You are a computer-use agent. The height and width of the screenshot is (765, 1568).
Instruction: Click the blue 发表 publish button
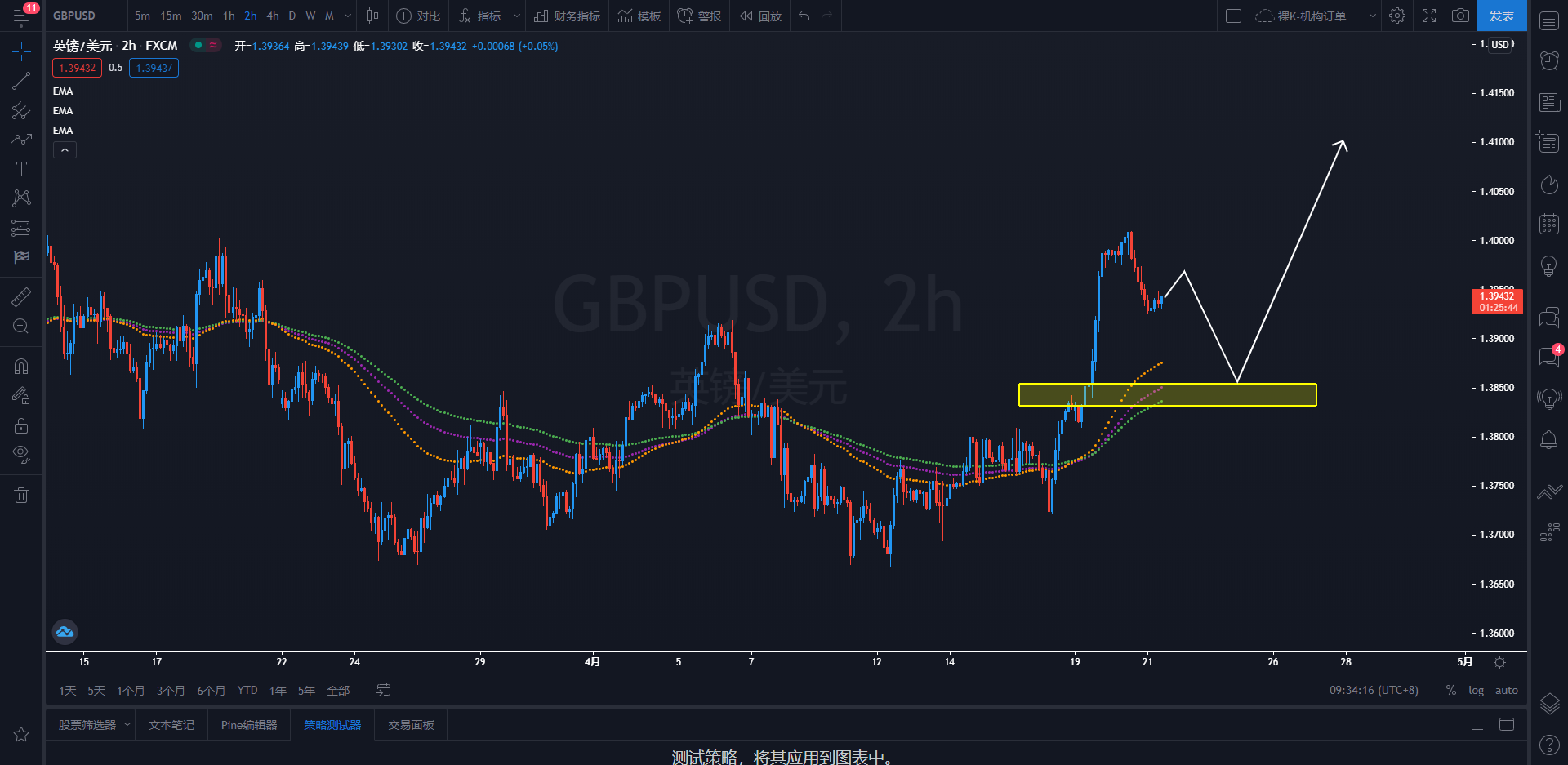pyautogui.click(x=1501, y=16)
